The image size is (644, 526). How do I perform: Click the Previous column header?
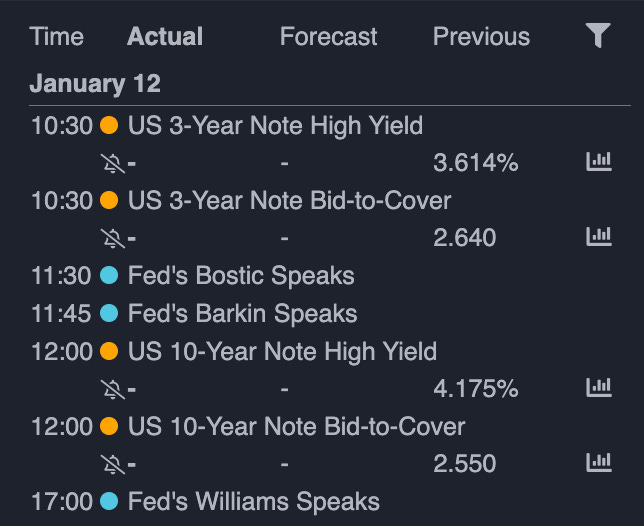[x=481, y=37]
